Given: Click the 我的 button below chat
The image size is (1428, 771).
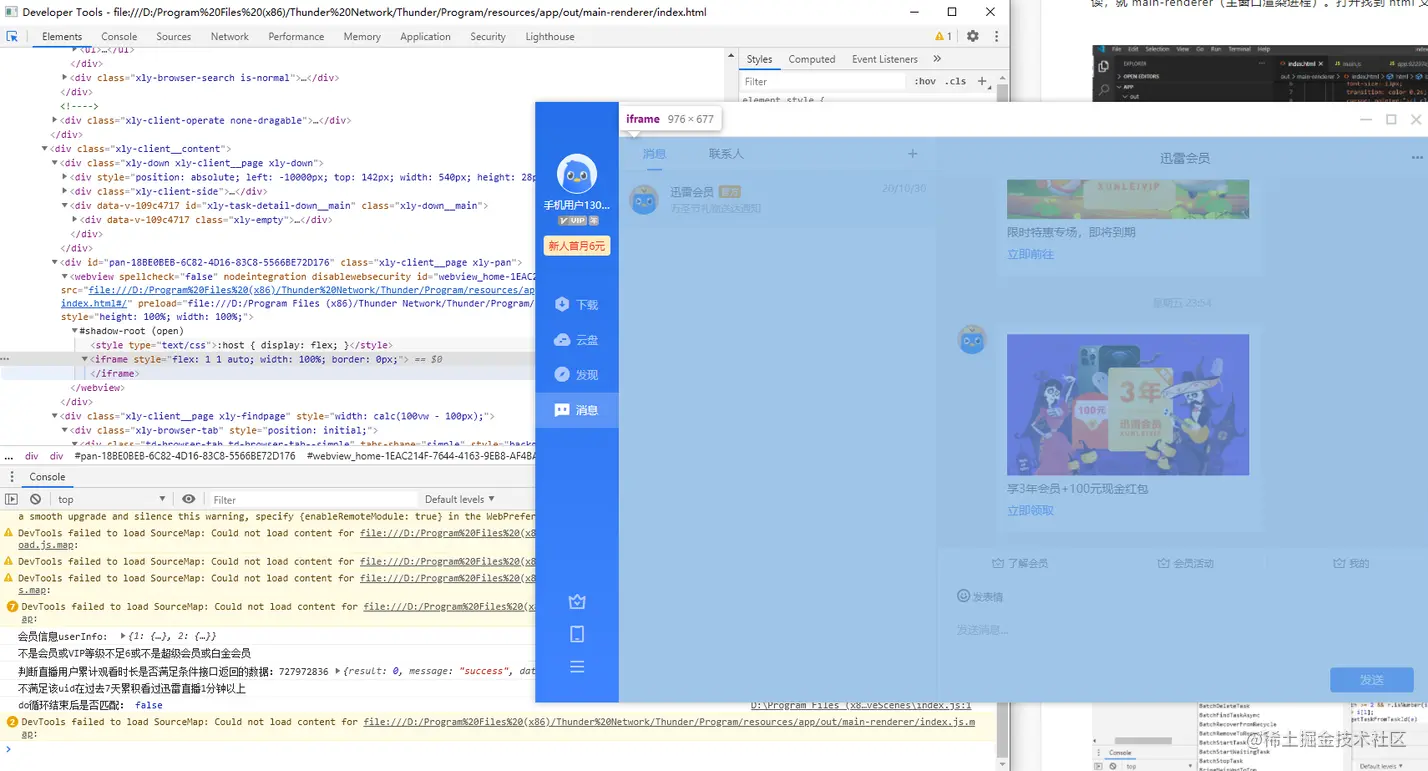Looking at the screenshot, I should [1351, 564].
